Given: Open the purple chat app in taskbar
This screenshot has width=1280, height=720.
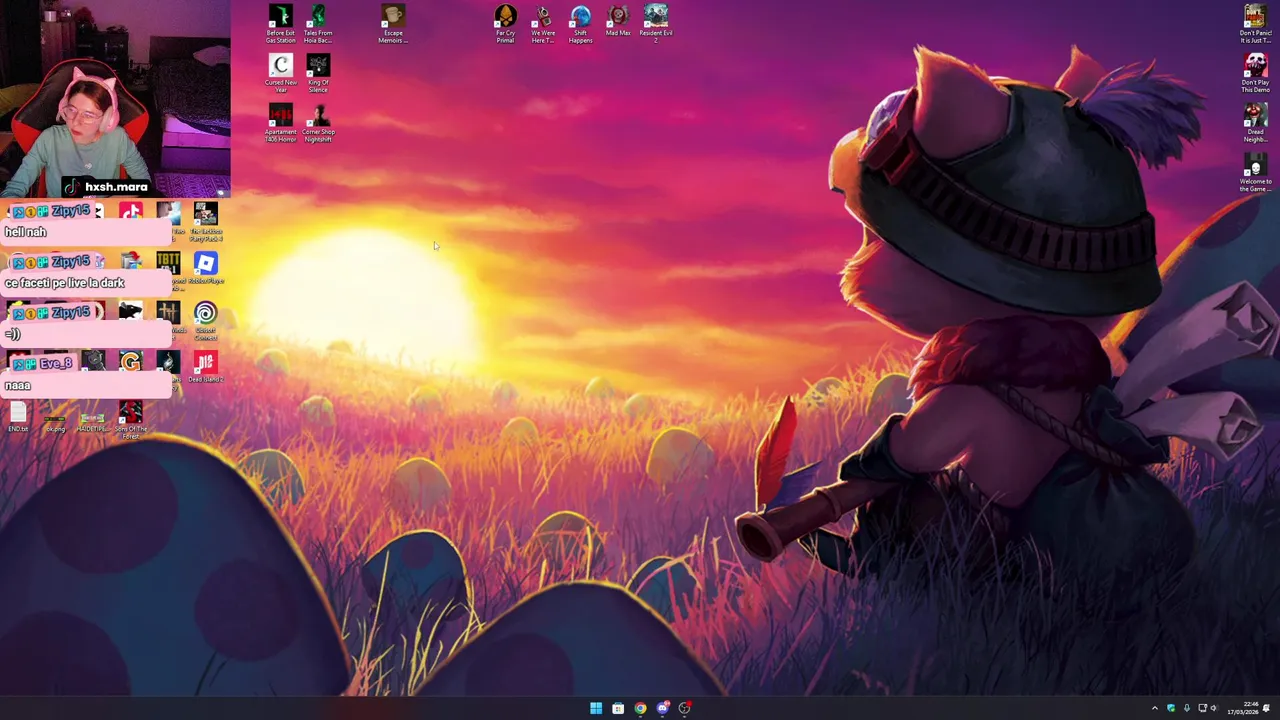Looking at the screenshot, I should tap(662, 708).
